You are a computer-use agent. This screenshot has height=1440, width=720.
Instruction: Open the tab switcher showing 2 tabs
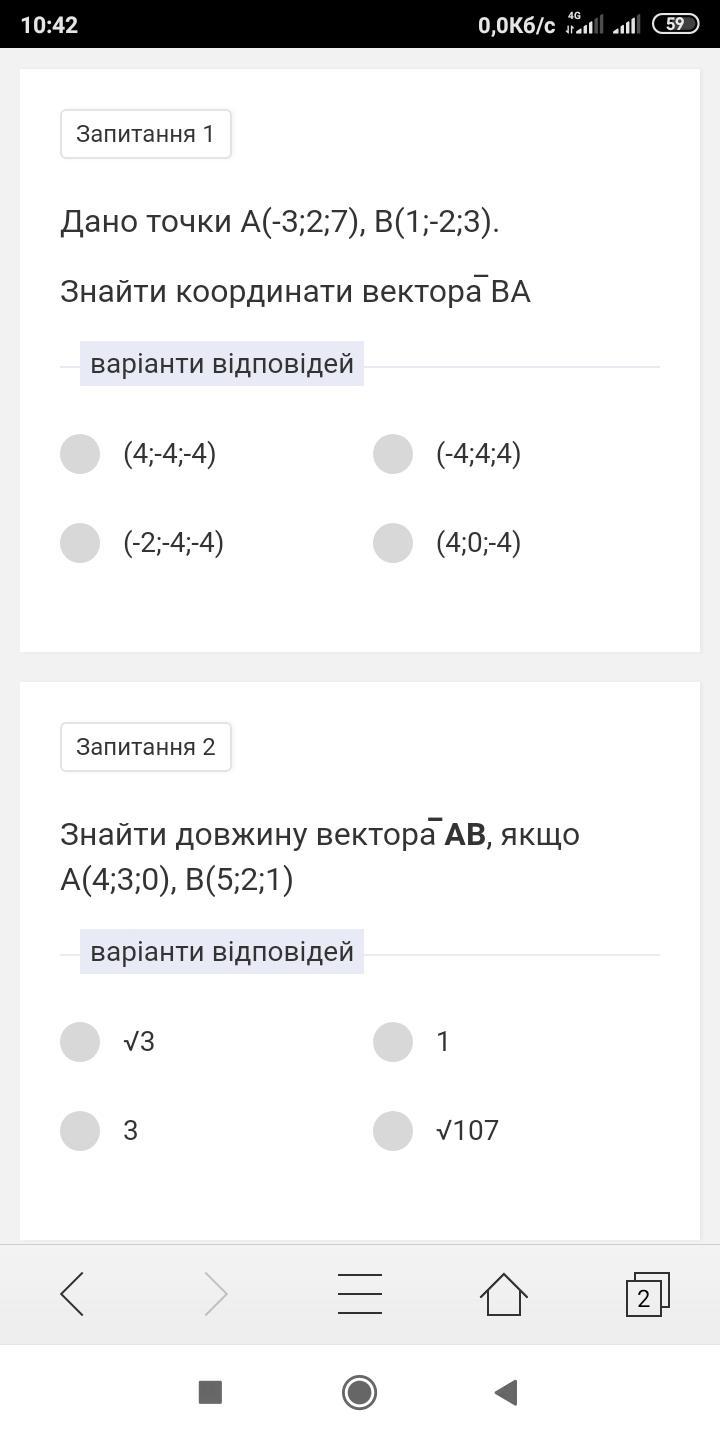[x=646, y=1295]
